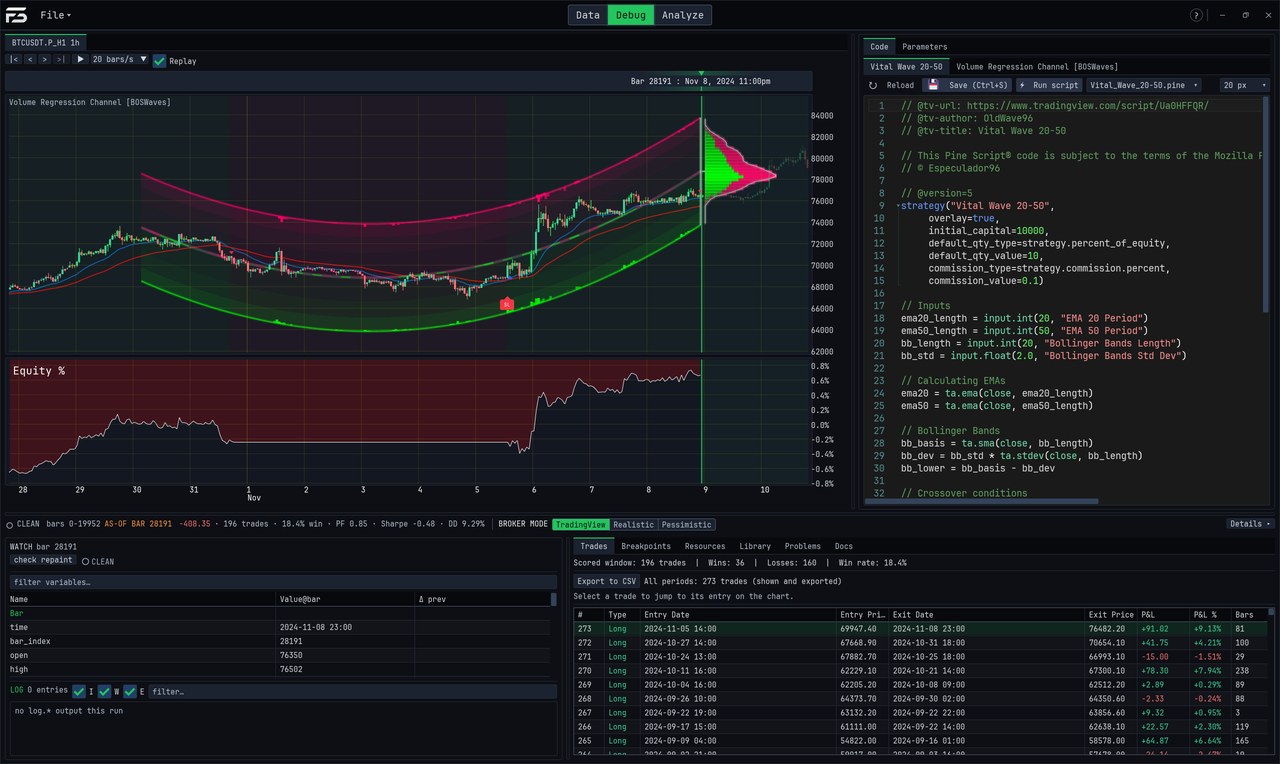Jump to last bar with >| button
The image size is (1280, 764).
pos(61,60)
